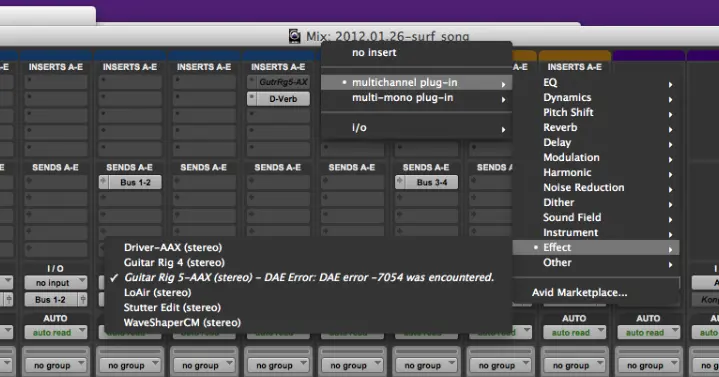This screenshot has width=719, height=377.
Task: Select Guitar Rig 5-AAX (stereo) checked entry
Action: 309,277
